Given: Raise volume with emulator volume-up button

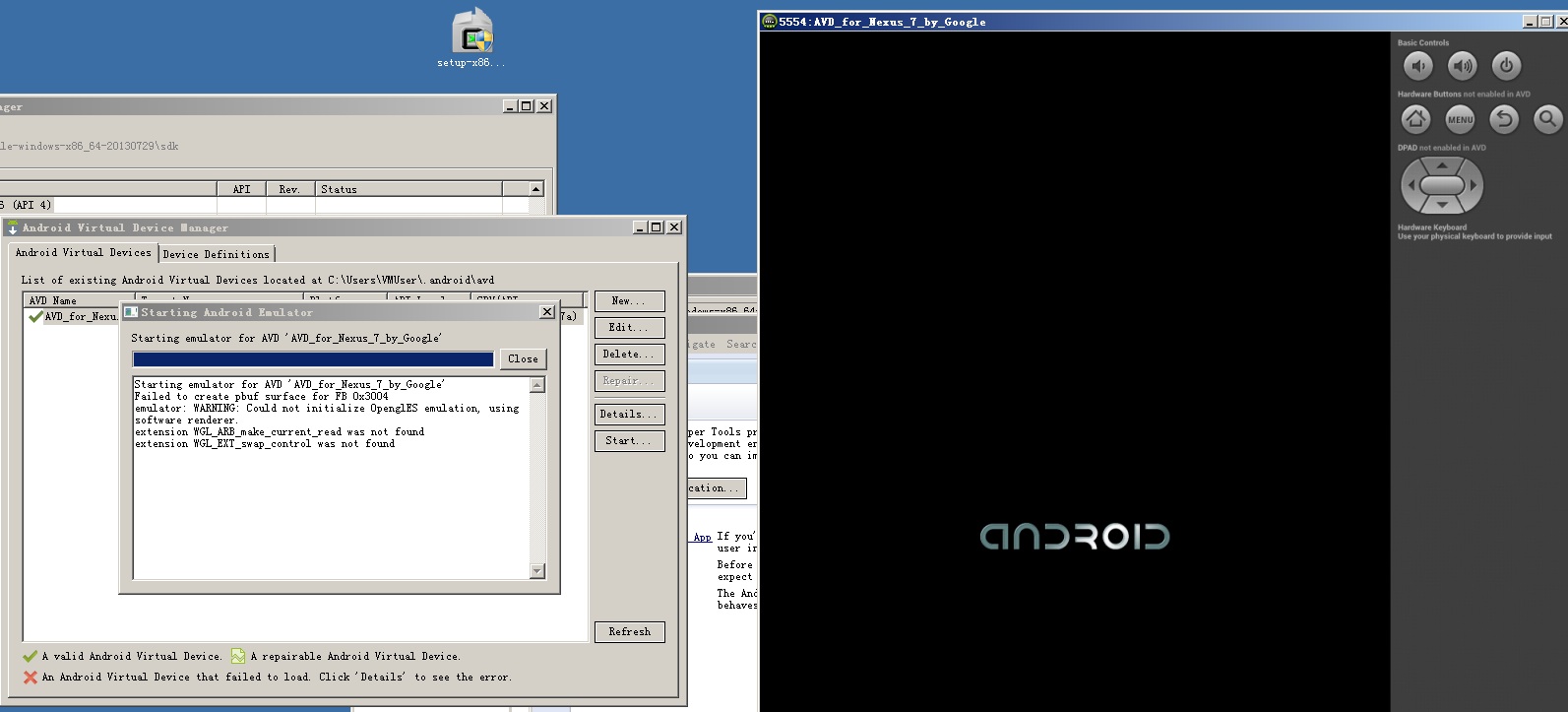Looking at the screenshot, I should [1463, 66].
